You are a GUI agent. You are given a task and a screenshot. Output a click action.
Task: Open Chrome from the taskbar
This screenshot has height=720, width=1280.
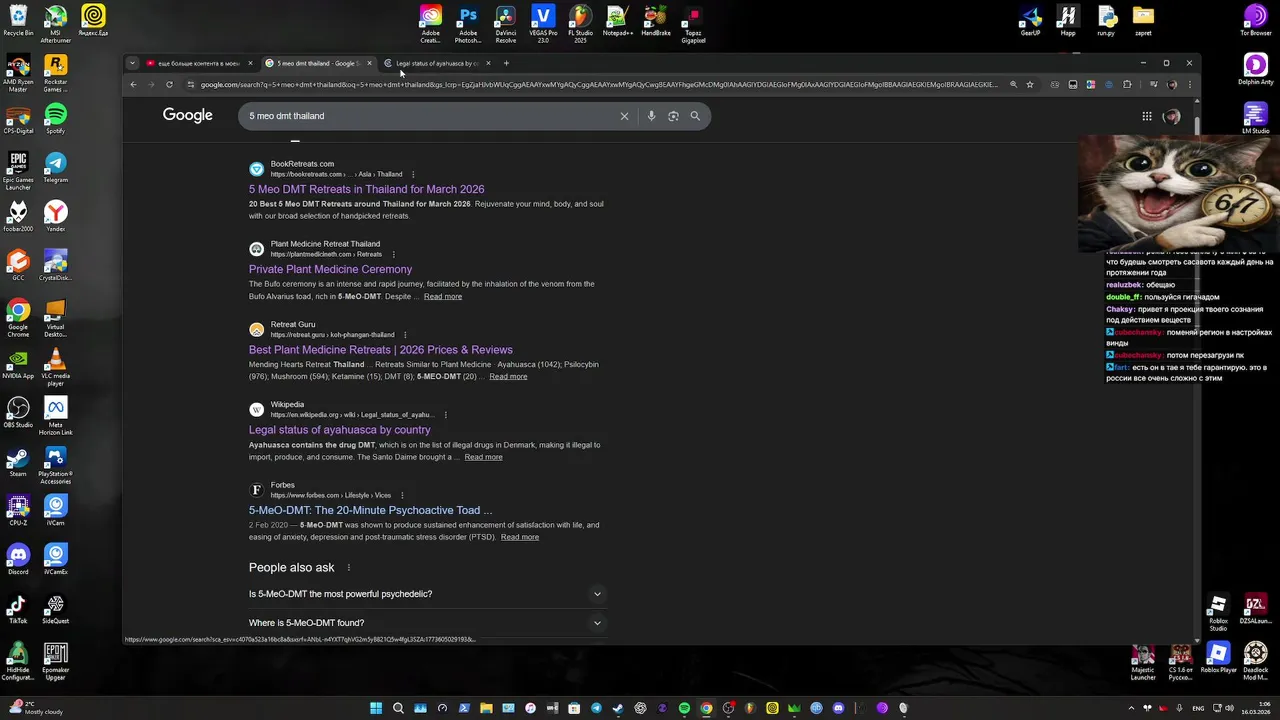(x=706, y=708)
